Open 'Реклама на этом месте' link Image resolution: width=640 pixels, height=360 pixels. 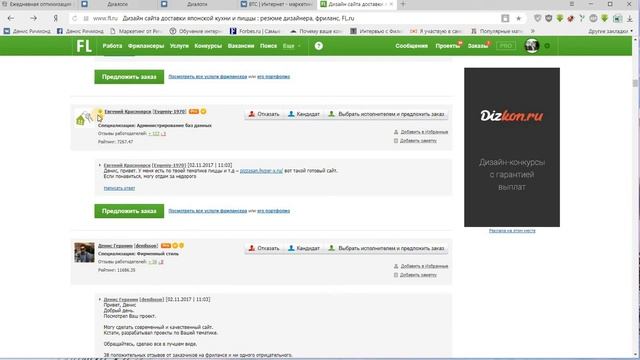coord(512,231)
